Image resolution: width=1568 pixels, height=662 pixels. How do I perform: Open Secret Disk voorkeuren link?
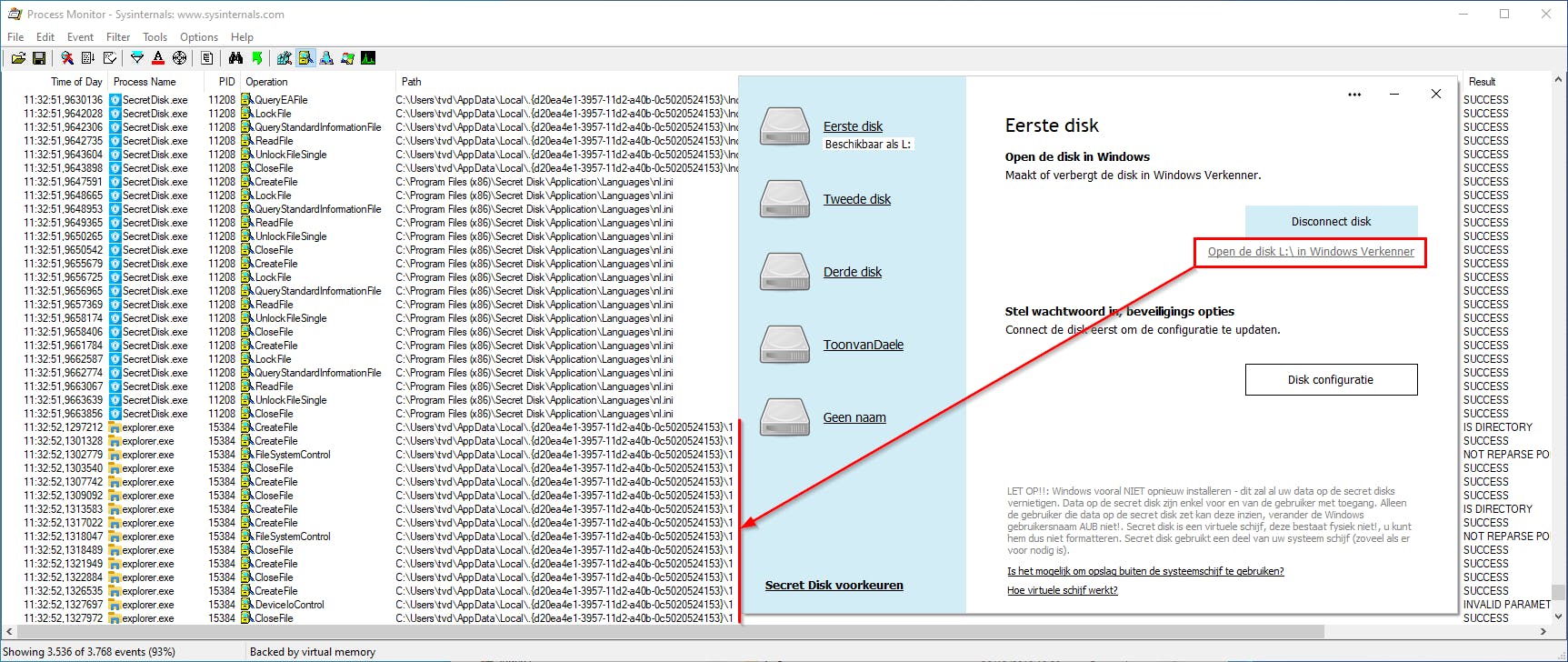834,585
